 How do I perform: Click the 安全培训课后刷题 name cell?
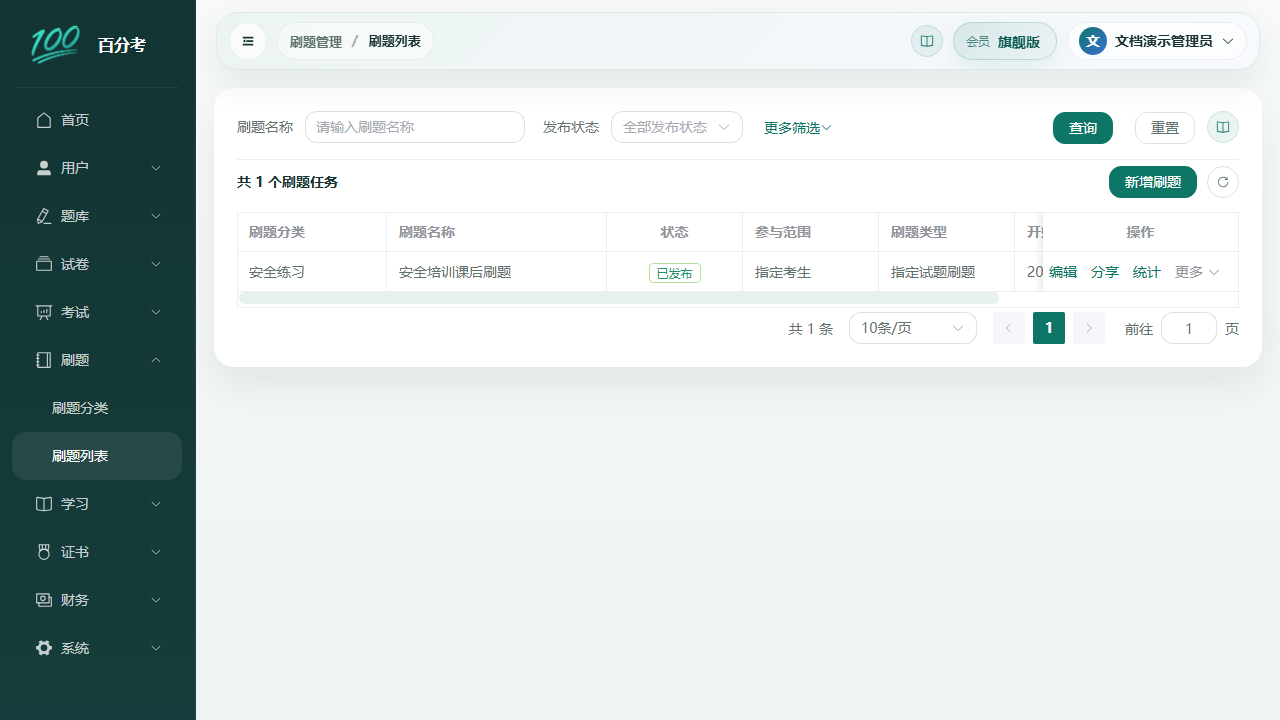(497, 272)
